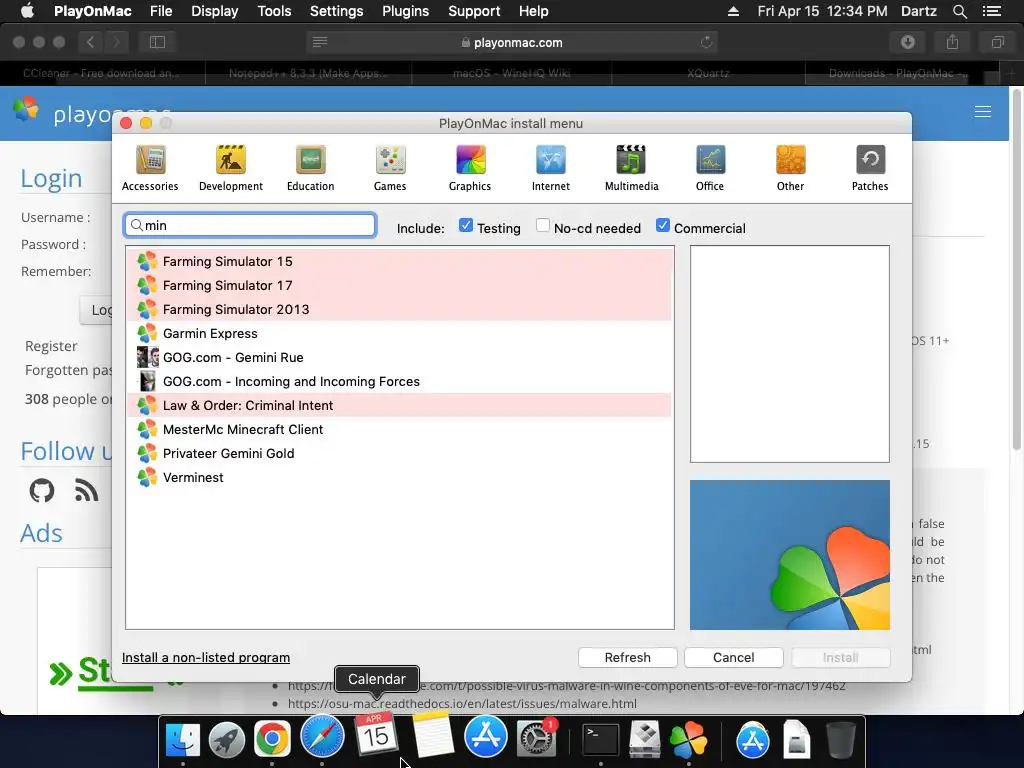This screenshot has height=768, width=1024.
Task: Open the Education category
Action: point(310,168)
